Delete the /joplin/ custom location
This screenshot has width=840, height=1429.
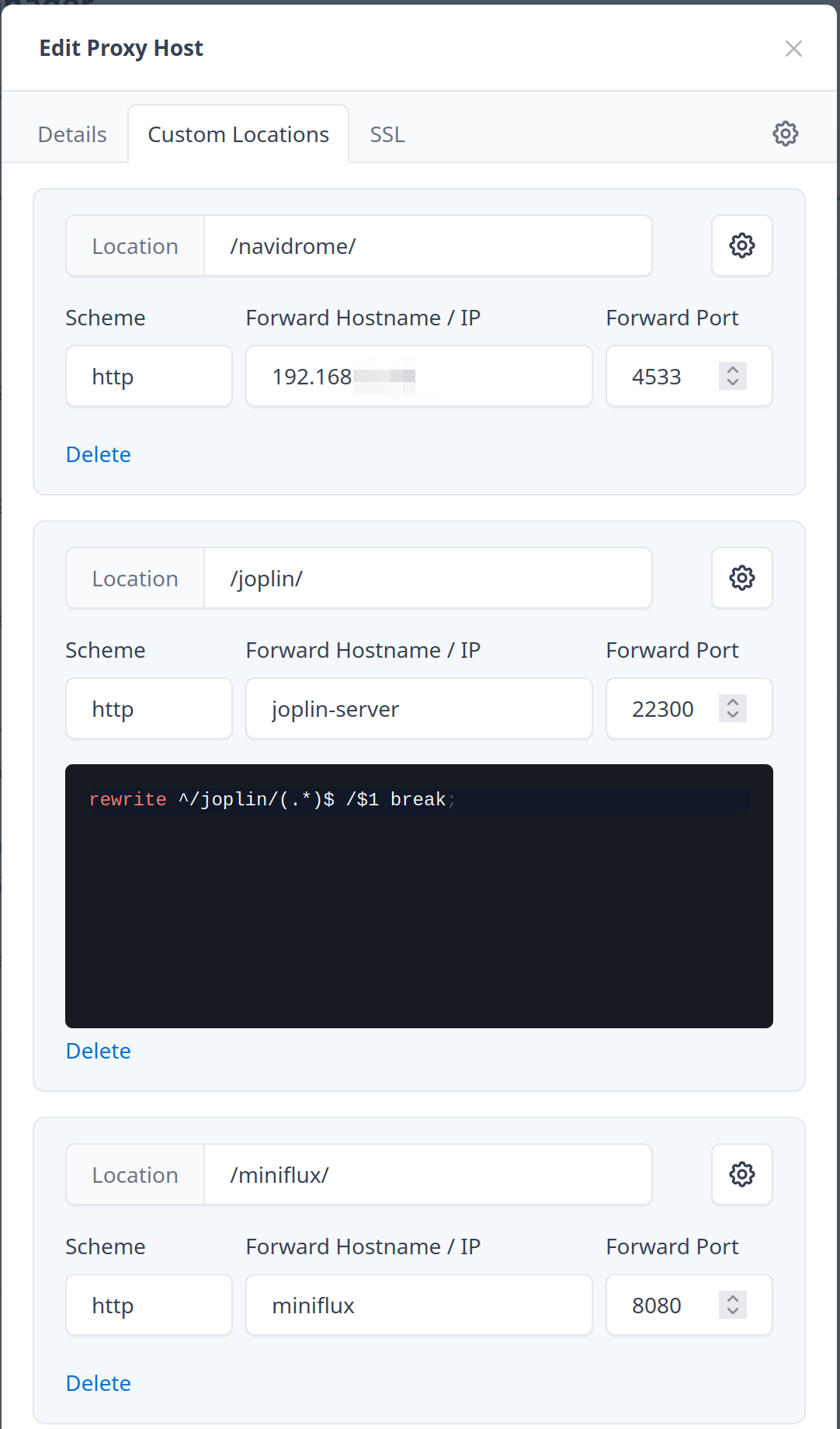[99, 1051]
